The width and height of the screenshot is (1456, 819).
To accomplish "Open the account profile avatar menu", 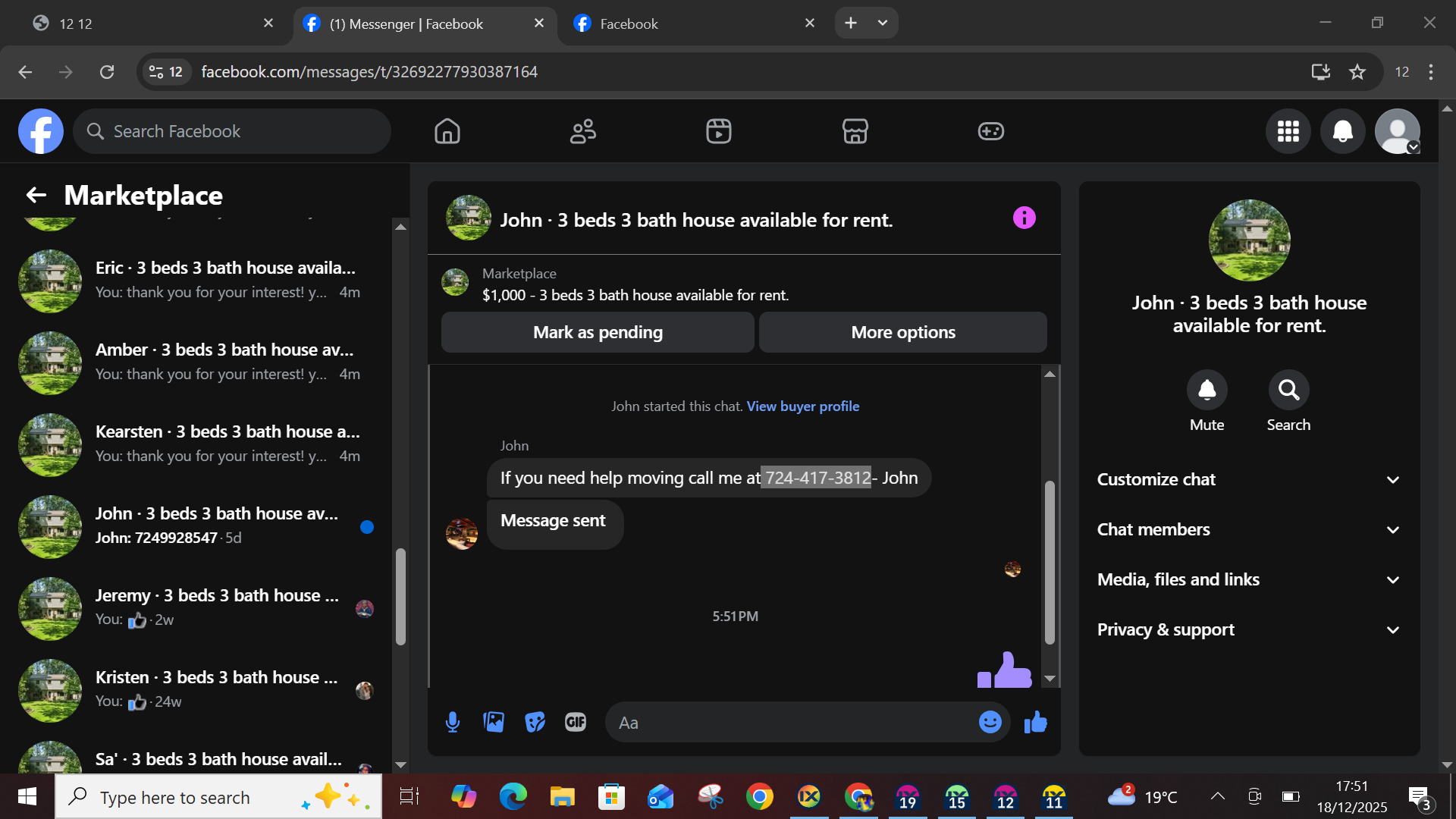I will pyautogui.click(x=1398, y=131).
